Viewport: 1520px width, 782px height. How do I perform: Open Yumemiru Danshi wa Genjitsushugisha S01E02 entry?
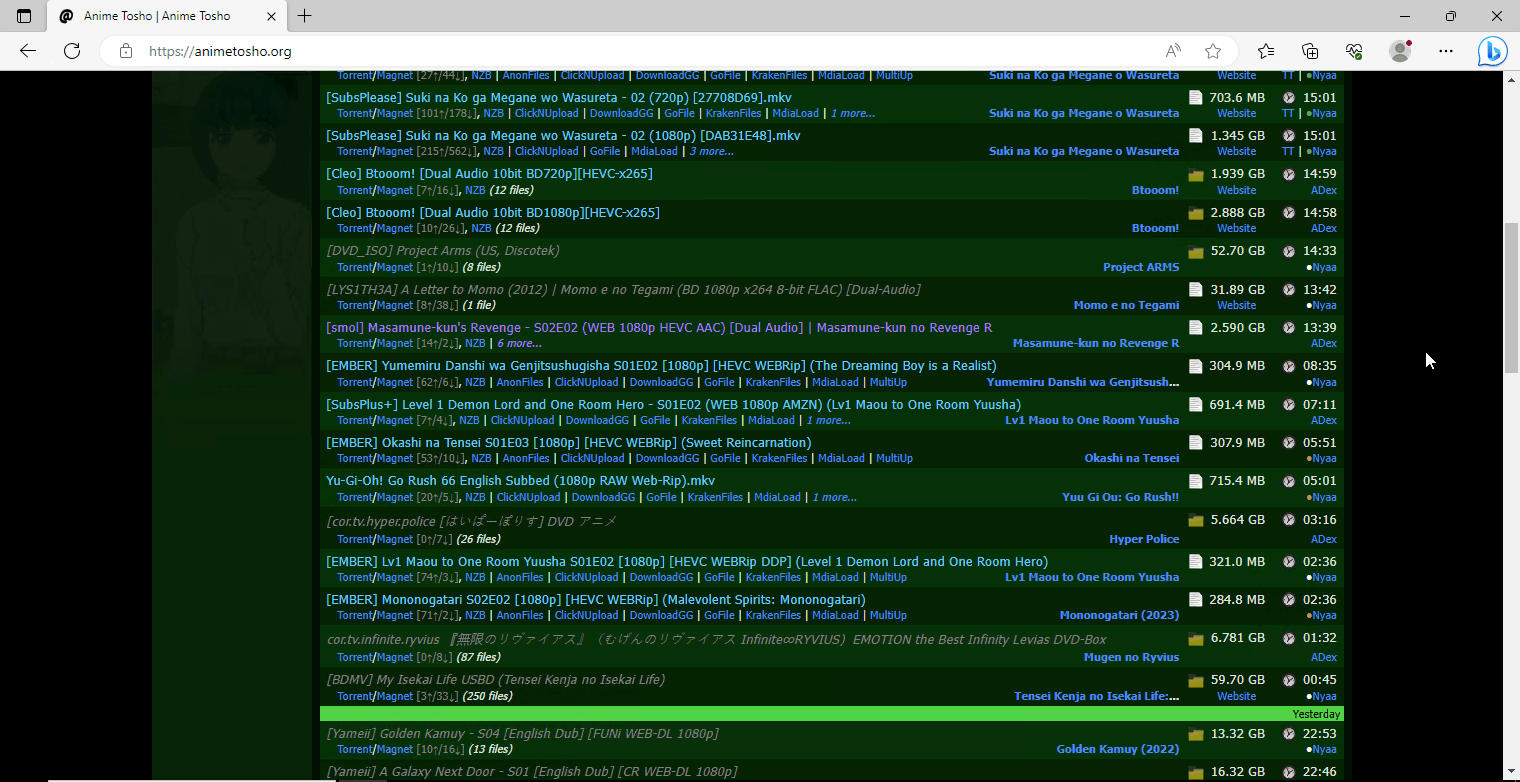point(661,366)
